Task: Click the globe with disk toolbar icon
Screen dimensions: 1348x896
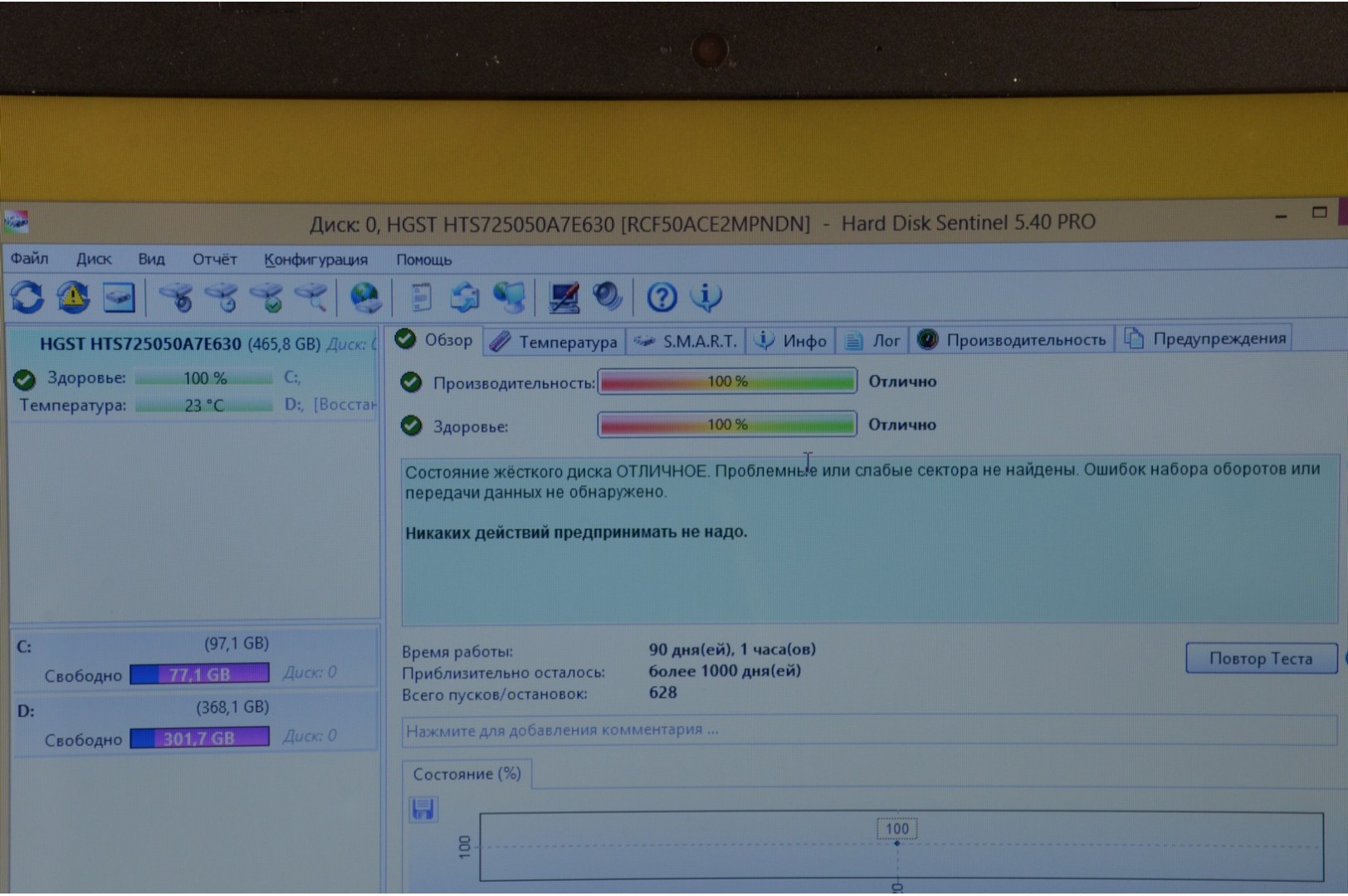Action: pyautogui.click(x=365, y=297)
